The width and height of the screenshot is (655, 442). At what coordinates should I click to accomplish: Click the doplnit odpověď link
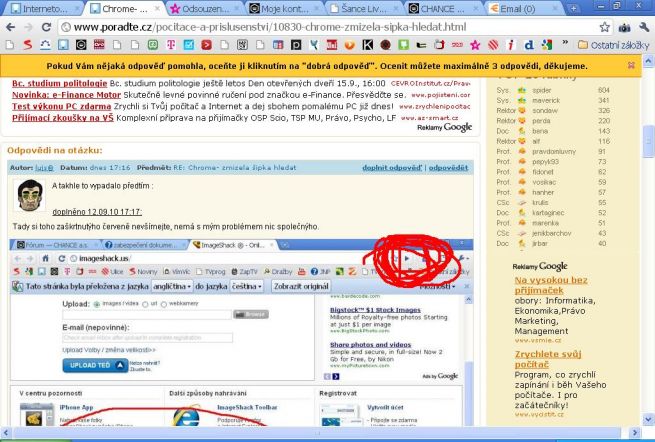pos(392,168)
